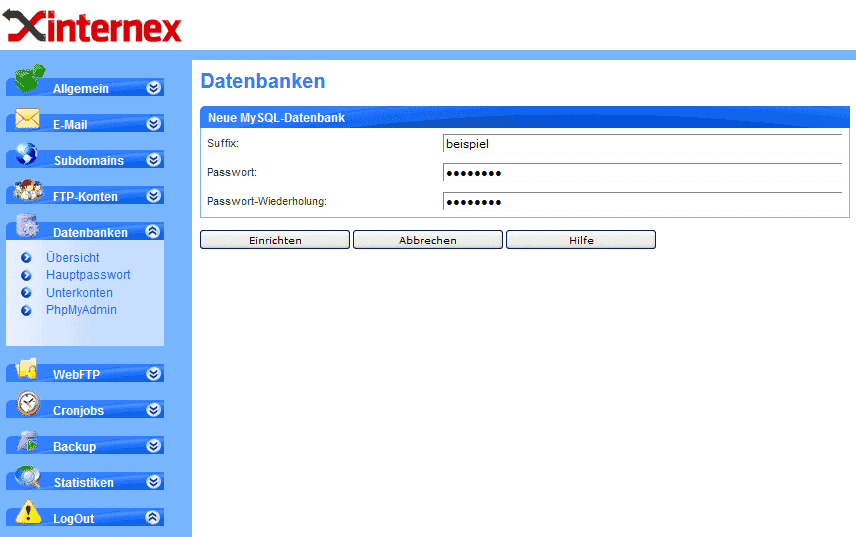Viewport: 856px width, 537px height.
Task: Click the Subdomains globe icon
Action: click(27, 155)
